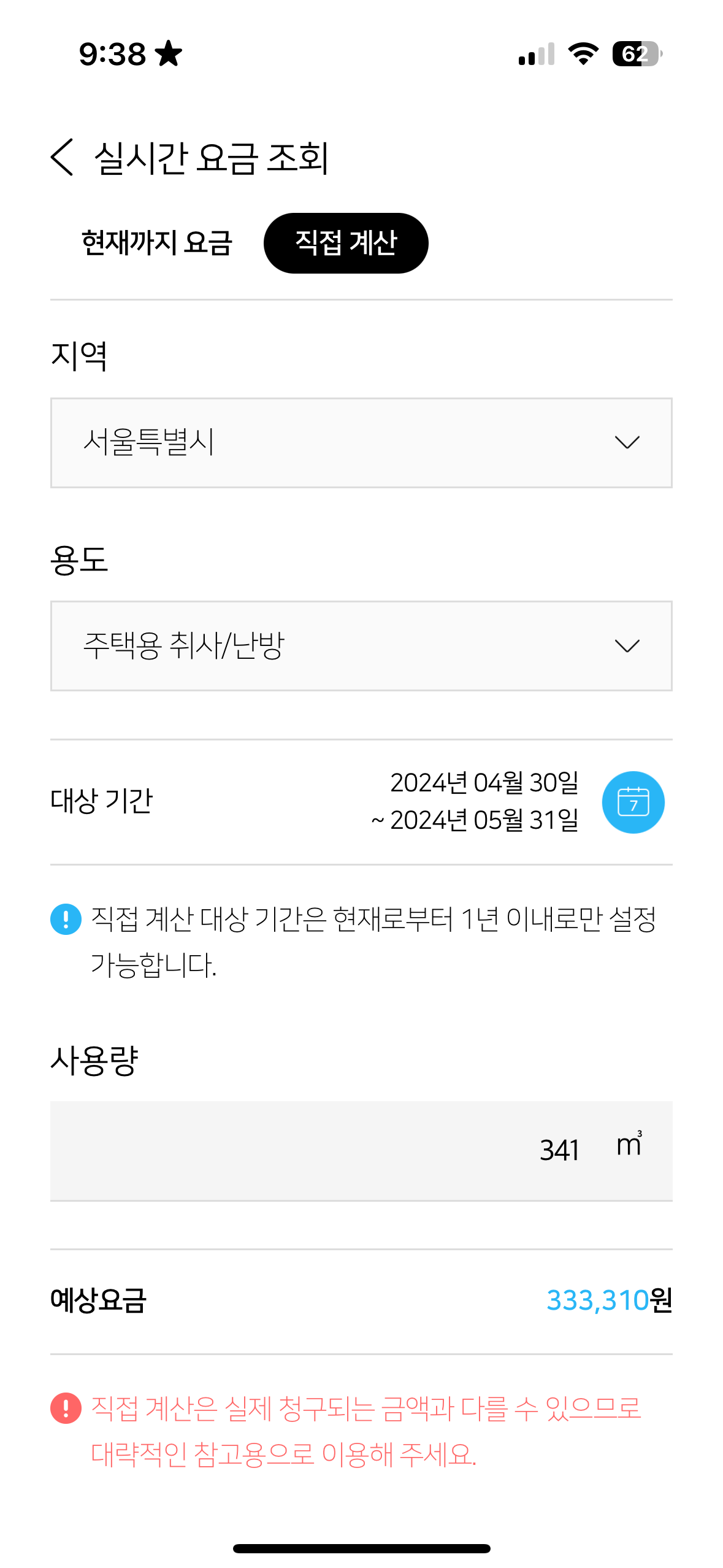Tap the date range 2024년 04월 30일
The width and height of the screenshot is (723, 1568).
484,783
